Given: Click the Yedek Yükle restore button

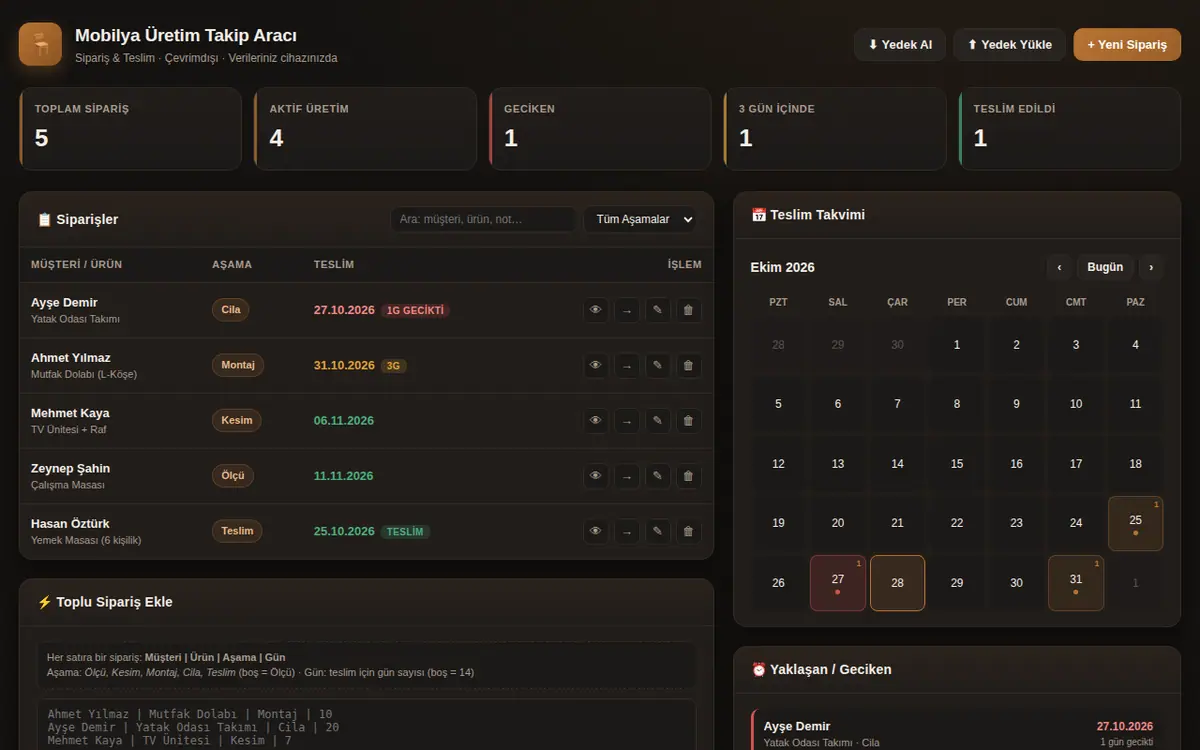Looking at the screenshot, I should 1009,45.
